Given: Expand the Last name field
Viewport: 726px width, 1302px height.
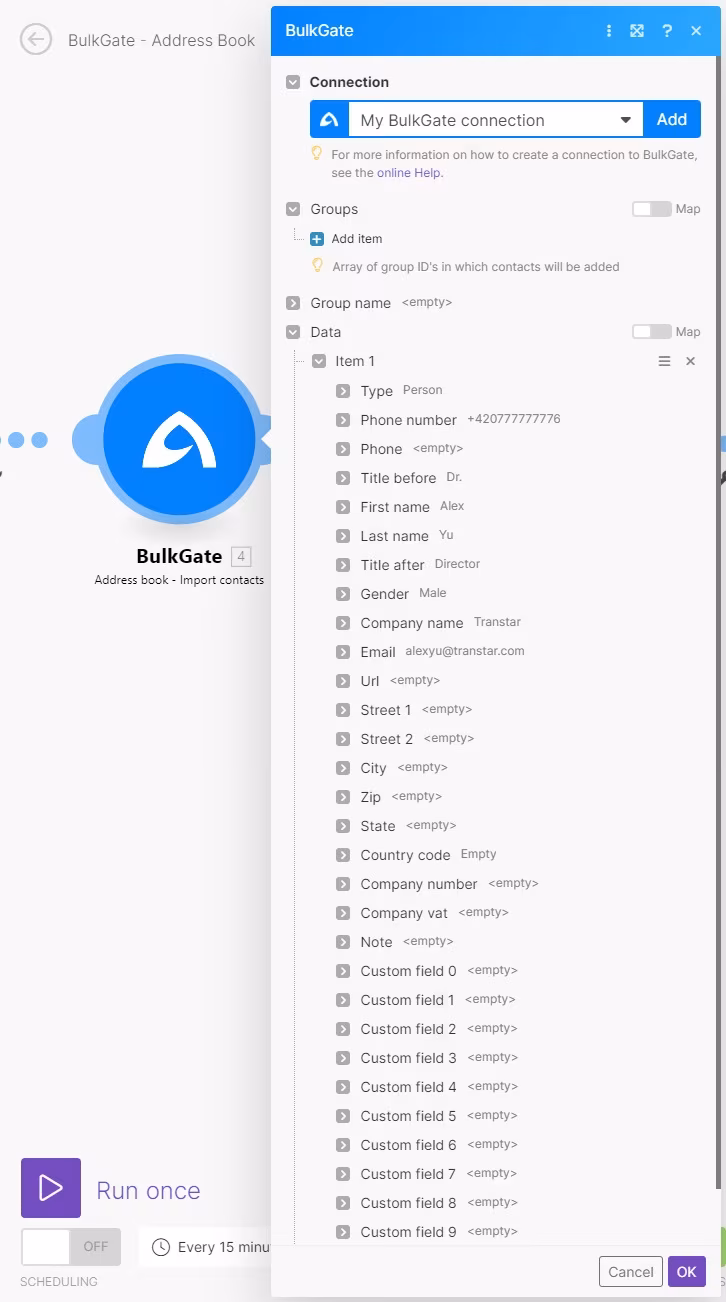Looking at the screenshot, I should click(x=343, y=536).
